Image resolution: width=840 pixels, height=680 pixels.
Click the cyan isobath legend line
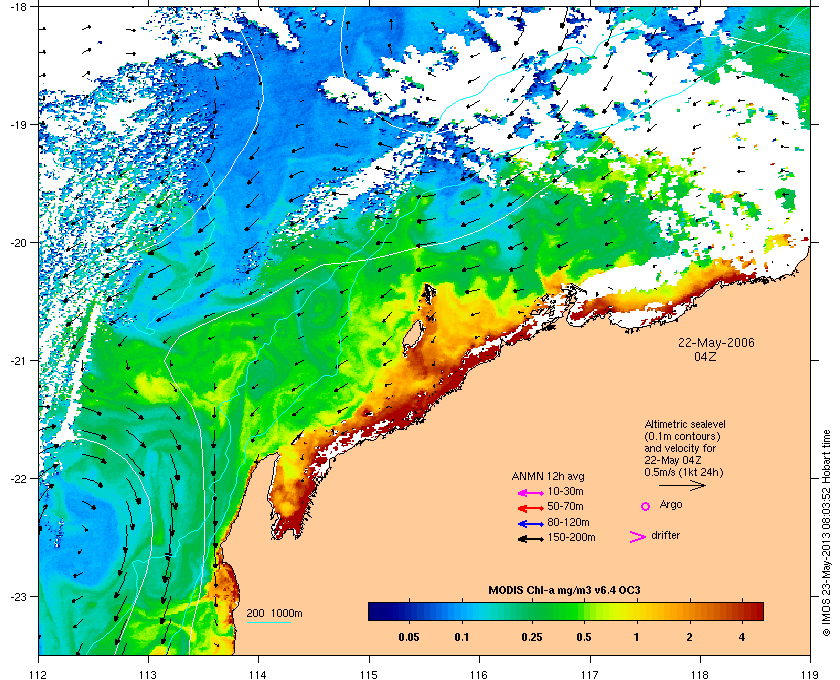(x=268, y=622)
